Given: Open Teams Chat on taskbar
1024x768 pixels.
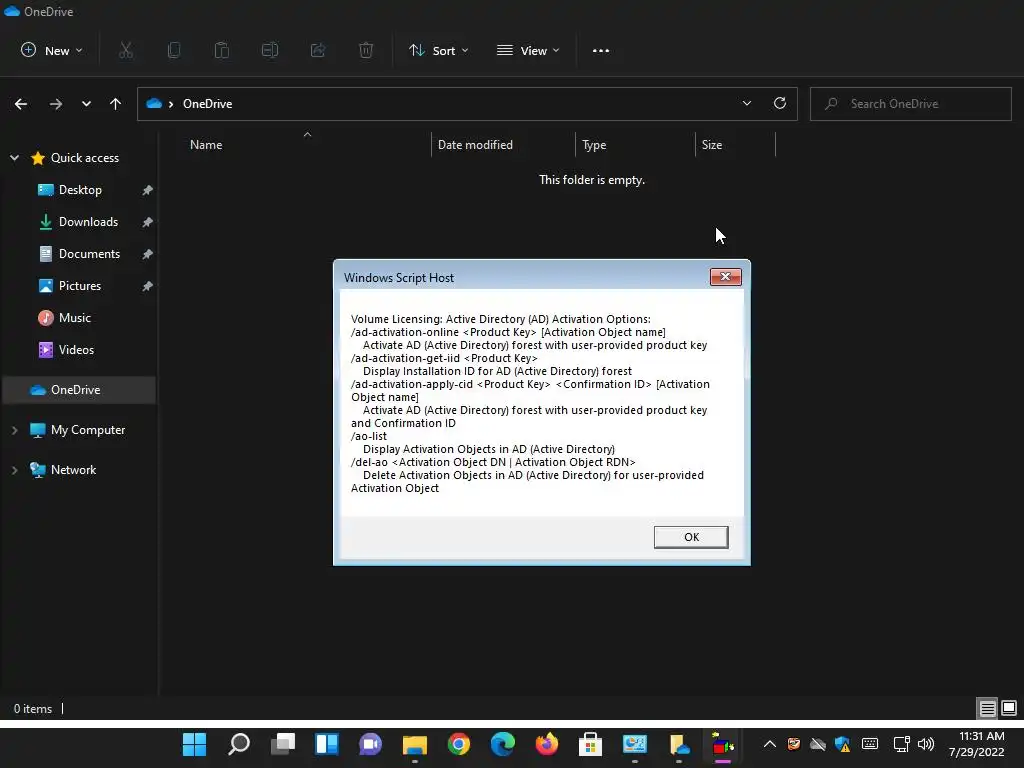Looking at the screenshot, I should click(x=370, y=744).
